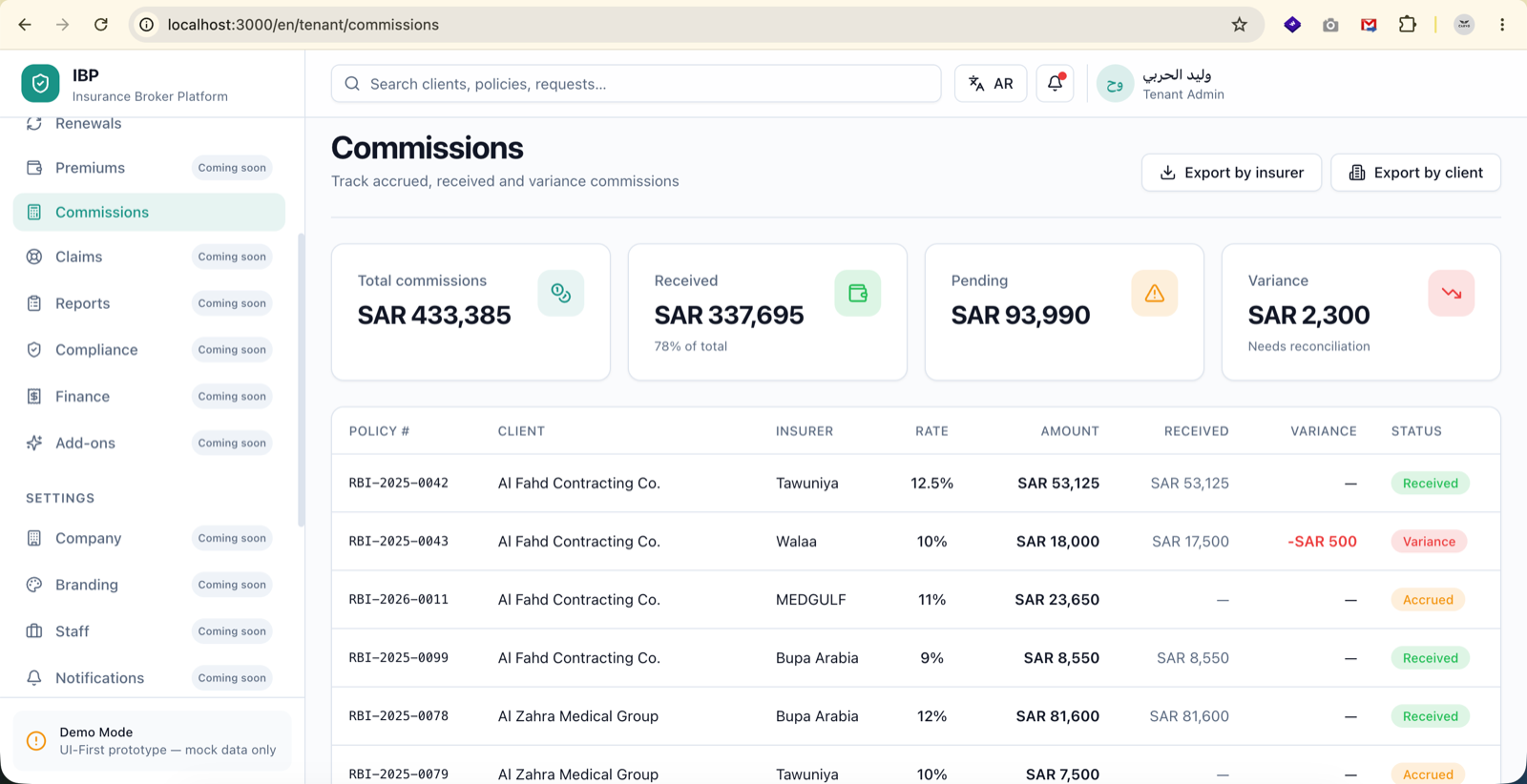Viewport: 1527px width, 784px height.
Task: Click the sidebar vertical scrollbar
Action: [301, 380]
